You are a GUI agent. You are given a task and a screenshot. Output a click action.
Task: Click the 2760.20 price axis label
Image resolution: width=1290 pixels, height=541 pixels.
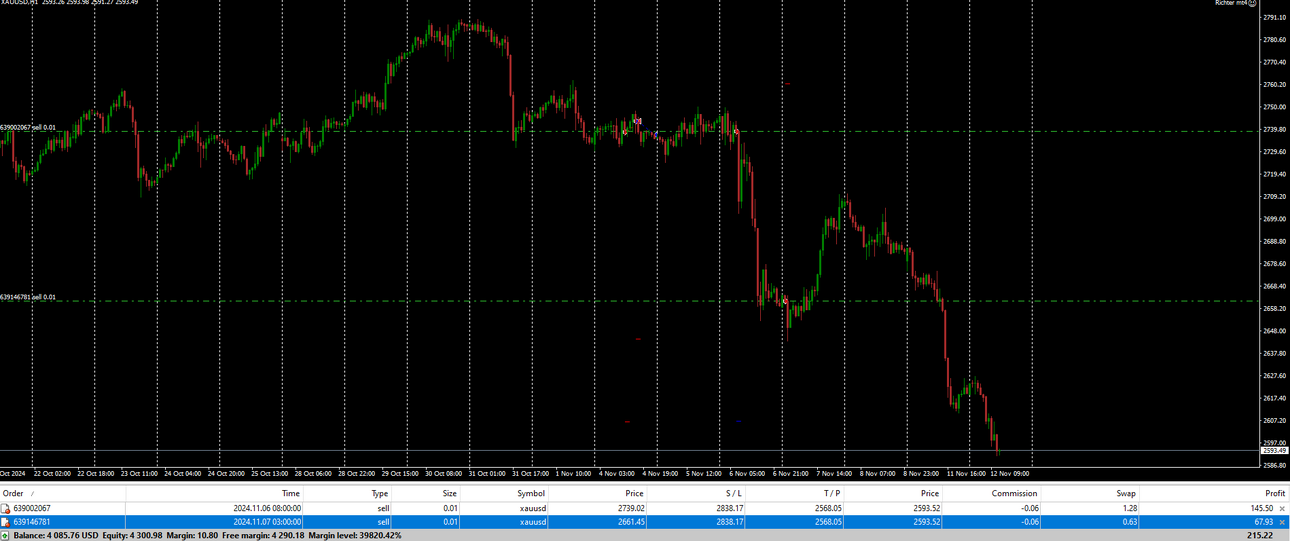1274,85
